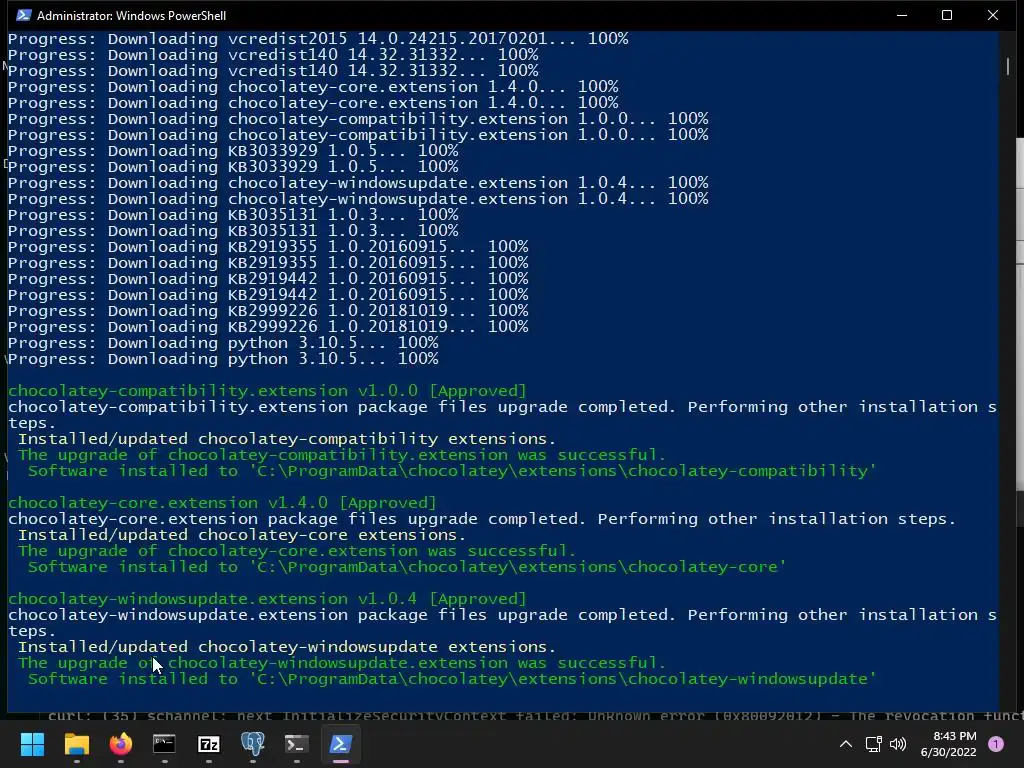Screen dimensions: 1024x768
Task: Open volume control tray icon
Action: (x=899, y=744)
